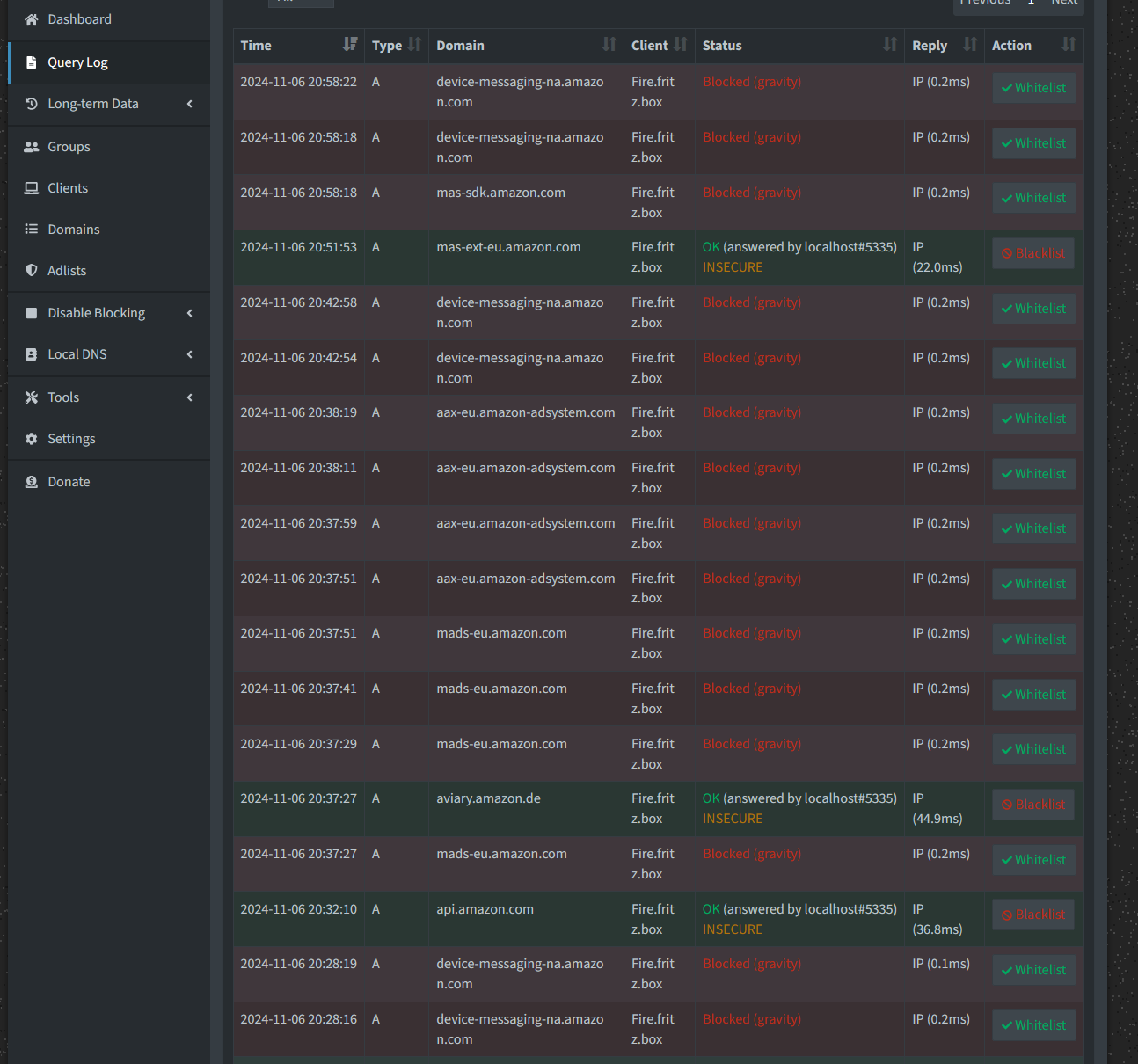Click timestamp 2024-11-06 20:32:10
The image size is (1138, 1064).
point(299,909)
